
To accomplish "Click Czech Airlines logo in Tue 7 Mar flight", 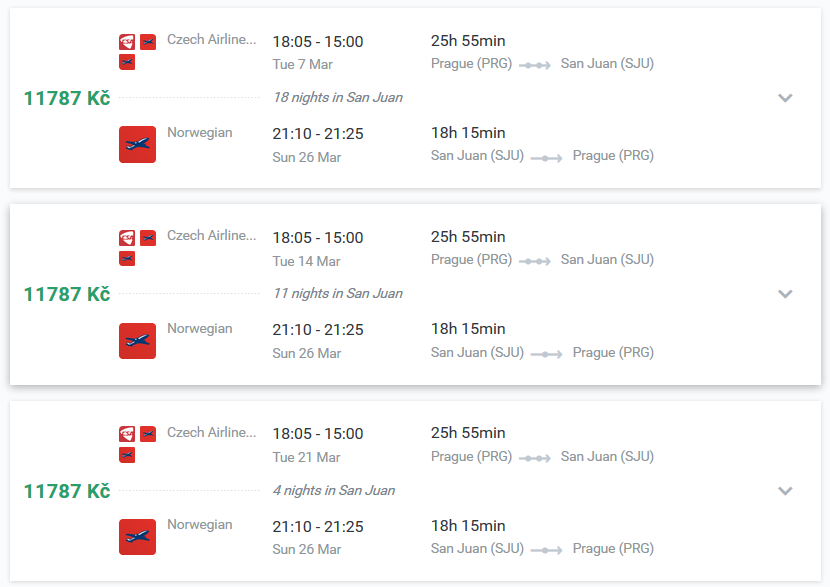I will [x=127, y=42].
